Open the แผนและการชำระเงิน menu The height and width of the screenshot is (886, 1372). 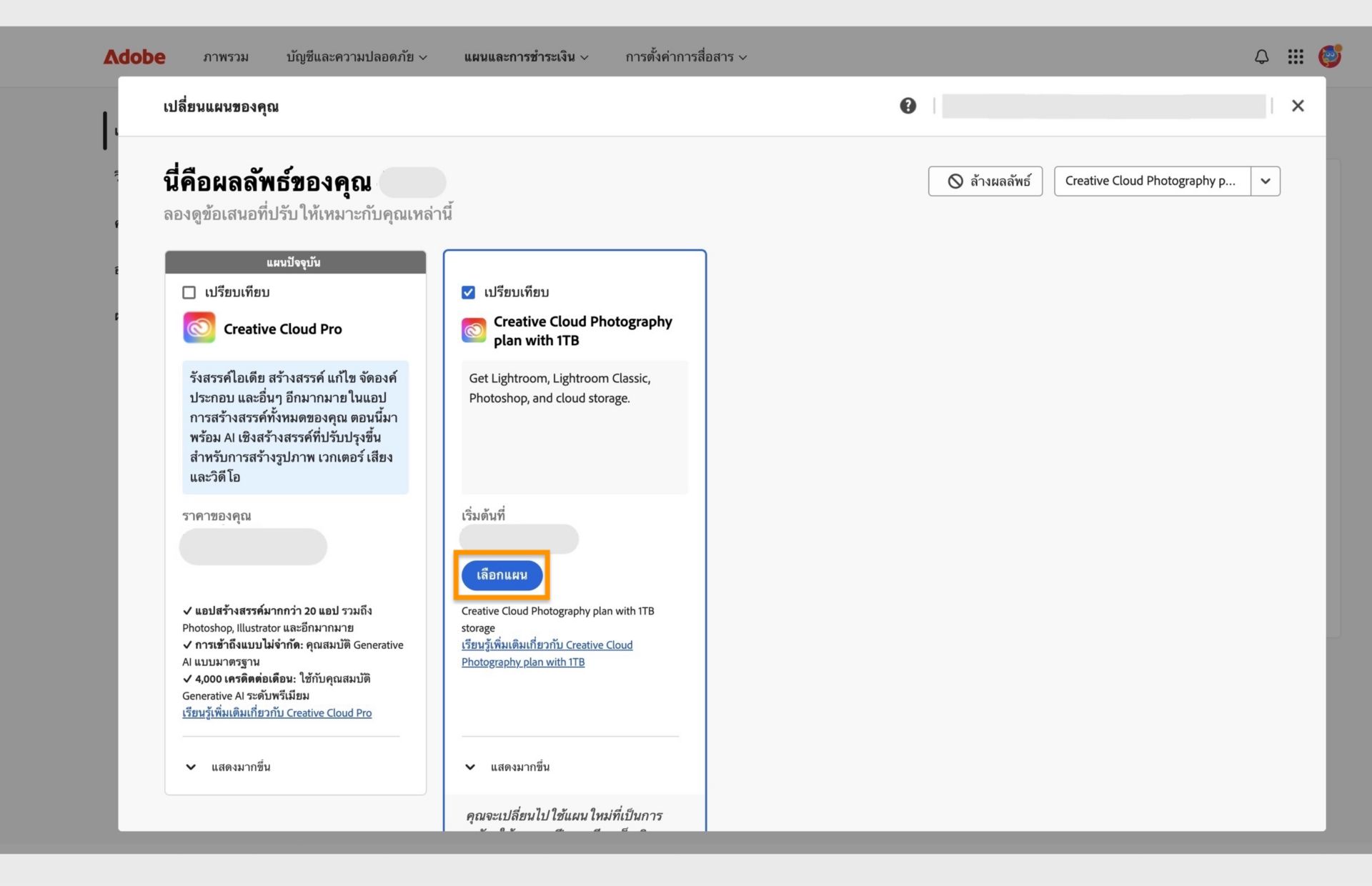click(526, 57)
